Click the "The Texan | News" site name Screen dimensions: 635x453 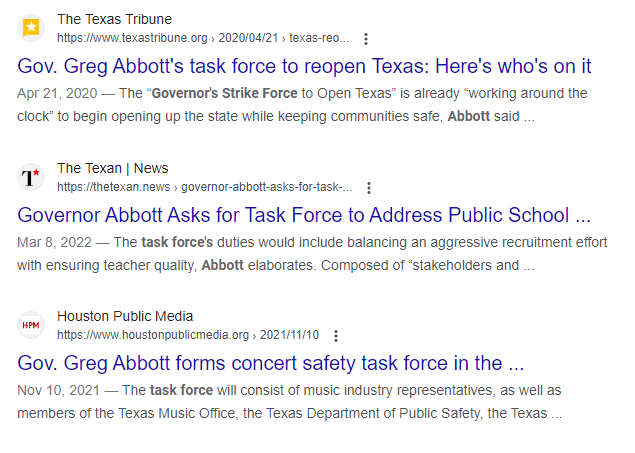[x=113, y=168]
